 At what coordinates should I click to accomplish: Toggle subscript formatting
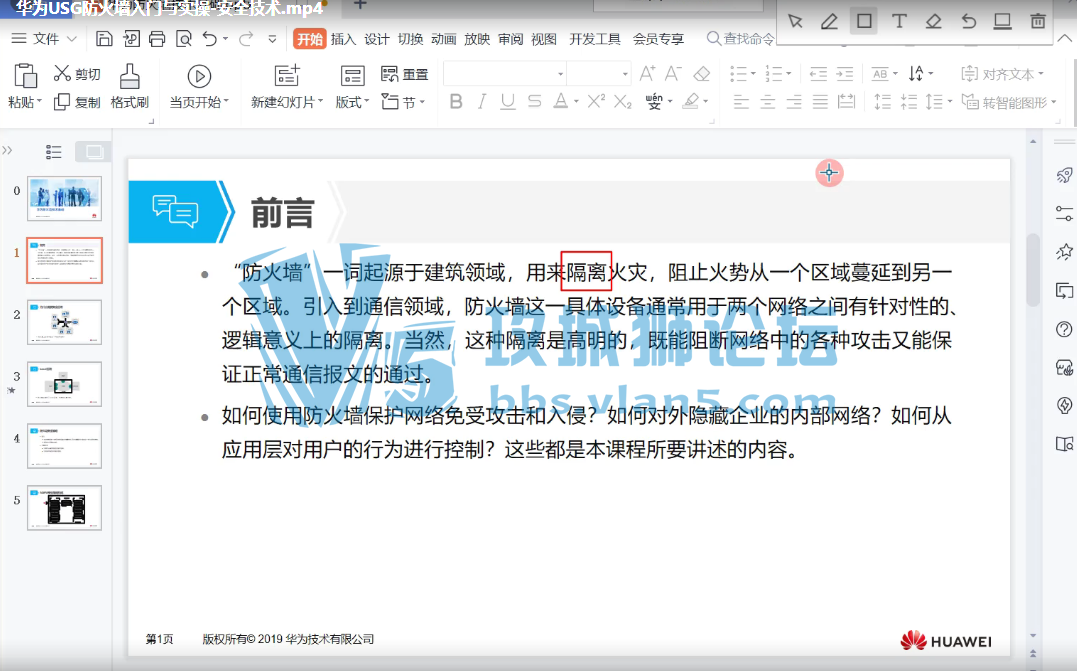(x=622, y=102)
